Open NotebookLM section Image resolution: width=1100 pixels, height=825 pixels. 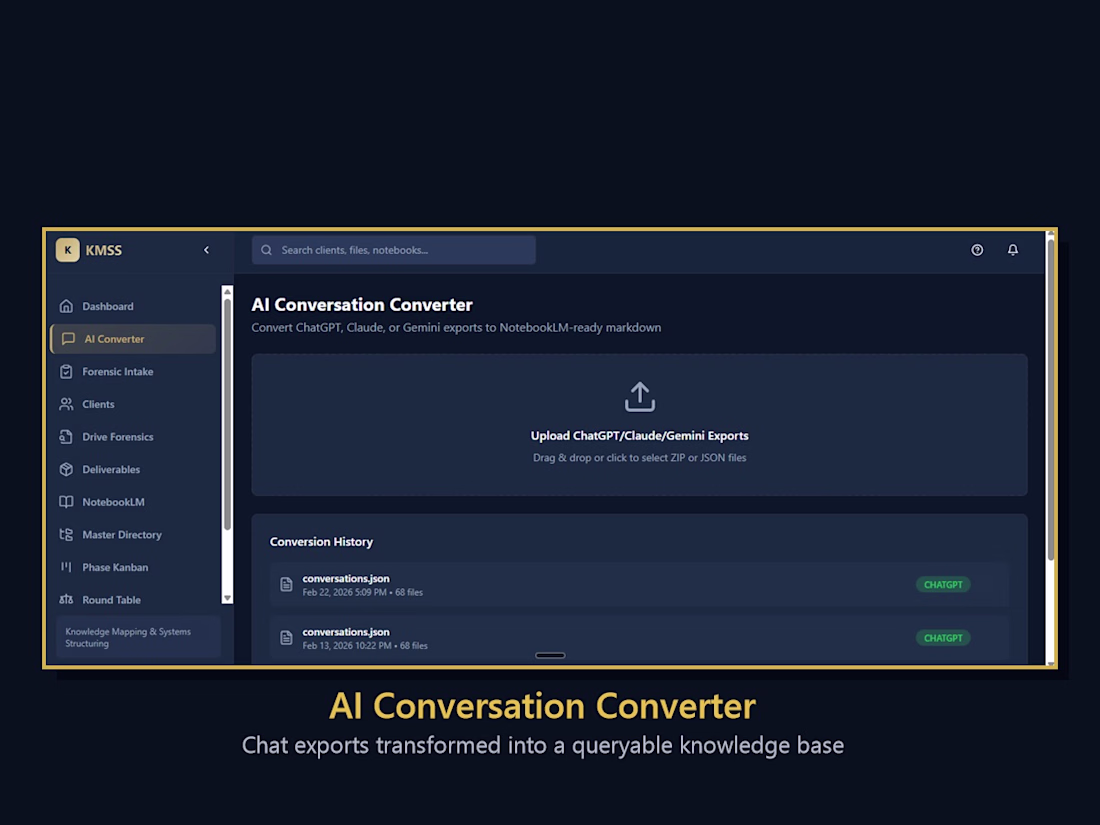click(x=133, y=502)
